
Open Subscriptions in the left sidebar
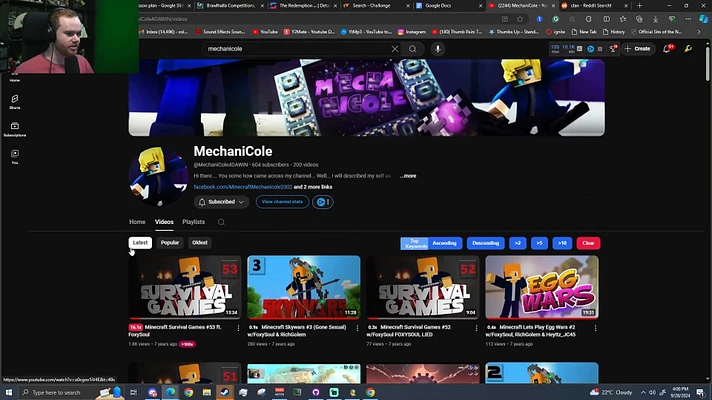coord(15,129)
